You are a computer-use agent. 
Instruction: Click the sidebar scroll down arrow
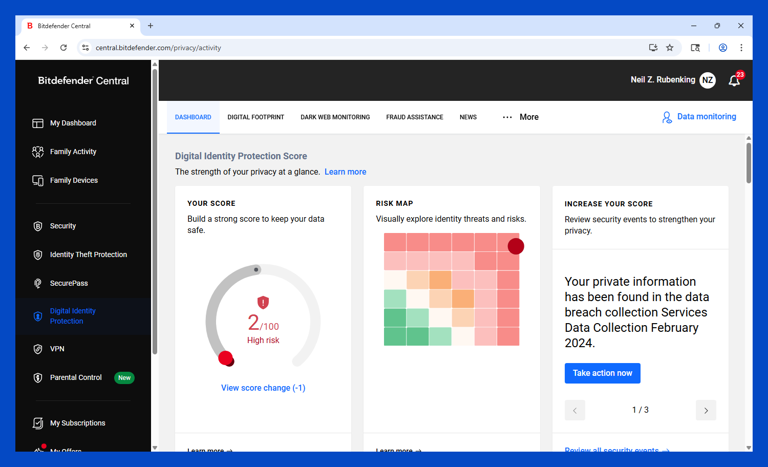tap(155, 447)
